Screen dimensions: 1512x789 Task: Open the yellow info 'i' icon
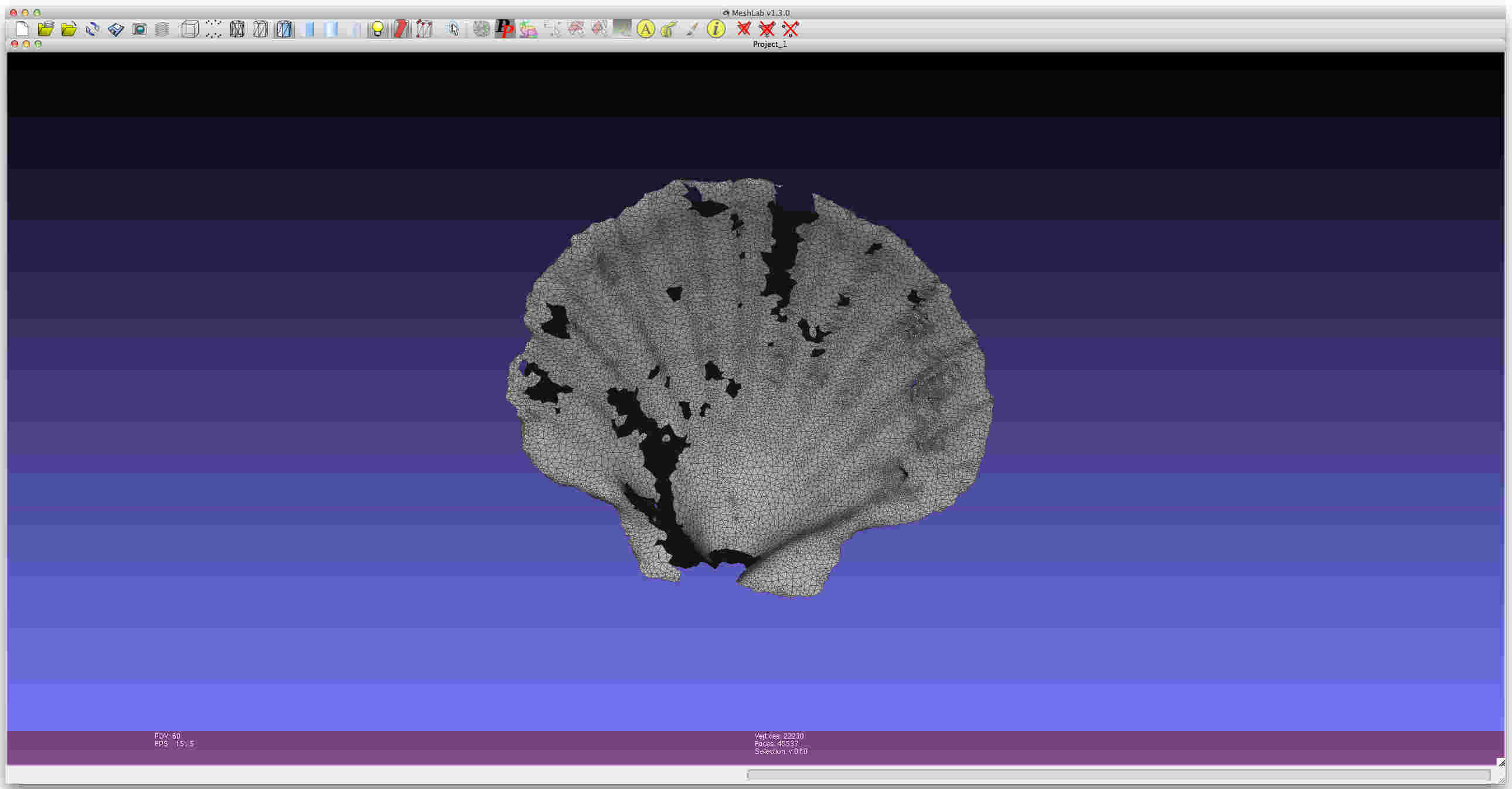[716, 29]
